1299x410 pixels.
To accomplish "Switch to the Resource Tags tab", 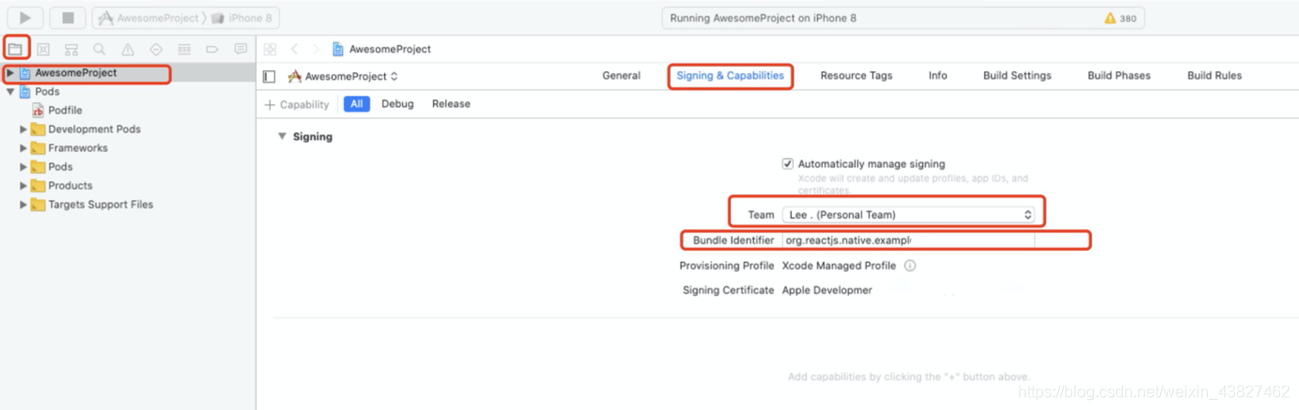I will 856,76.
